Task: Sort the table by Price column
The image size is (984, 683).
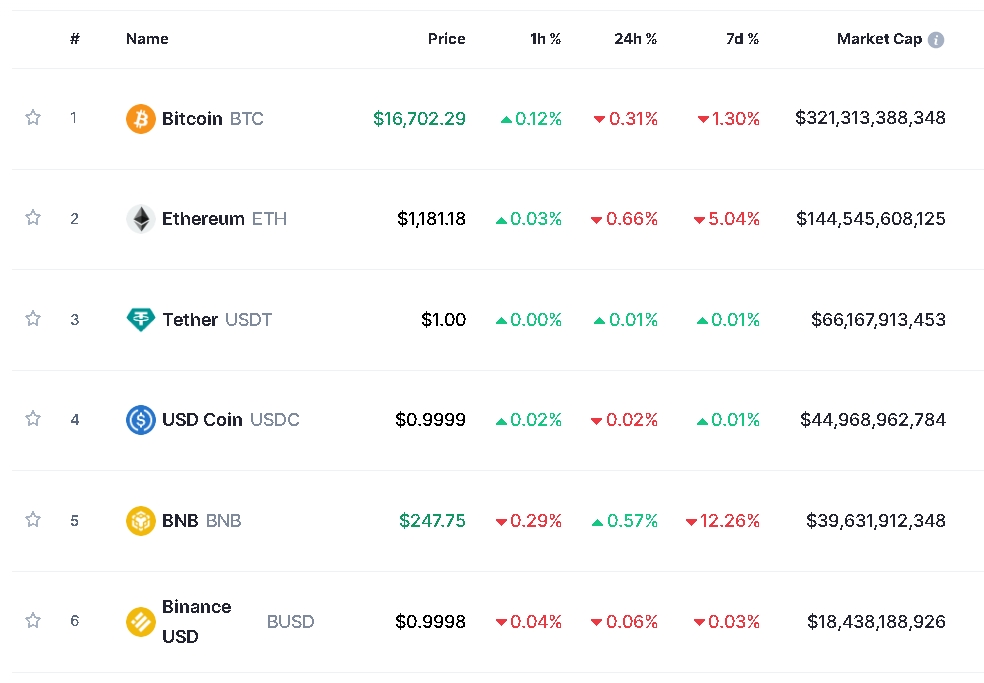Action: (x=446, y=39)
